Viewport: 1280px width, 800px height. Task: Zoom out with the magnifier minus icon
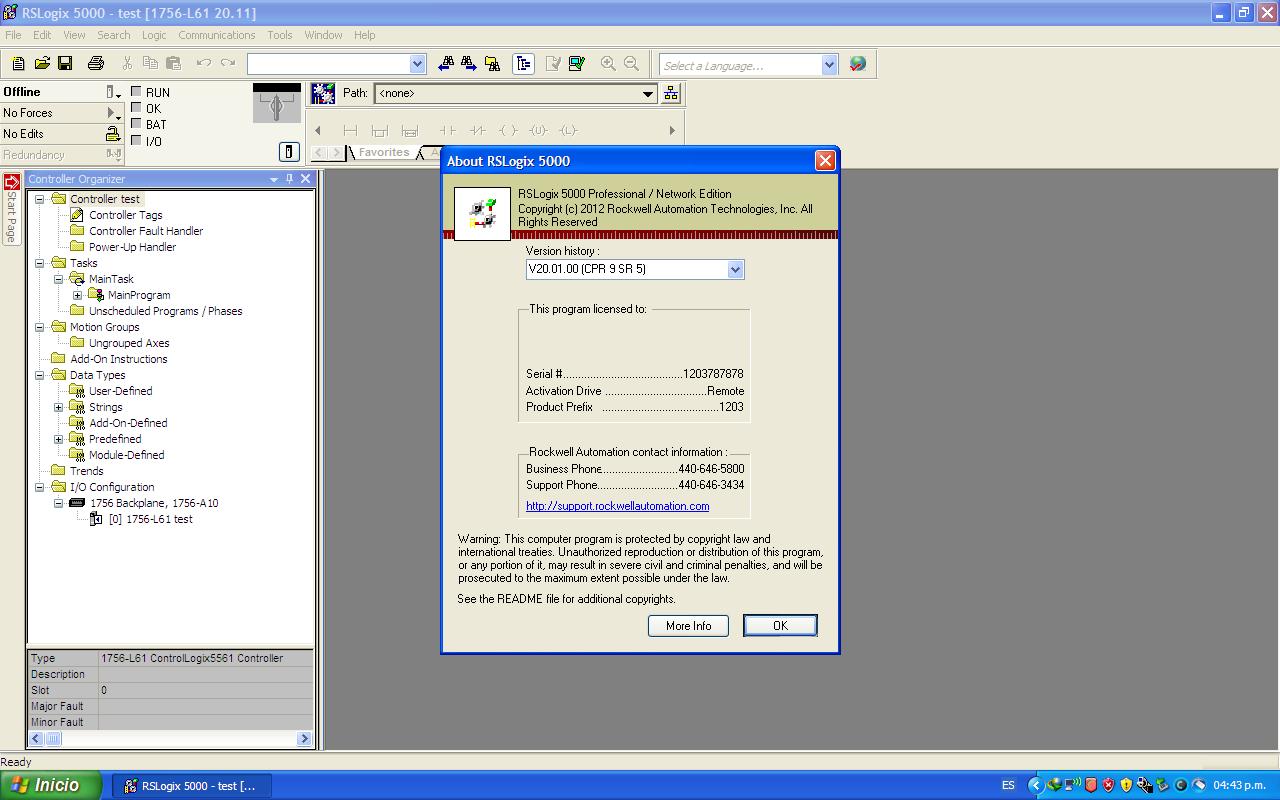tap(631, 63)
